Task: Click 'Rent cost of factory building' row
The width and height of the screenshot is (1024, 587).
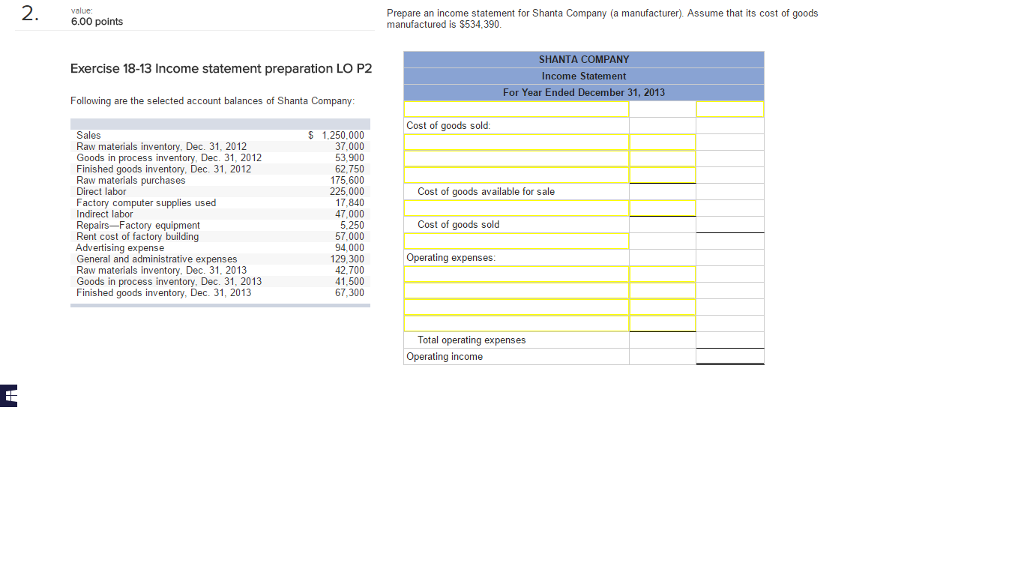Action: click(x=220, y=236)
